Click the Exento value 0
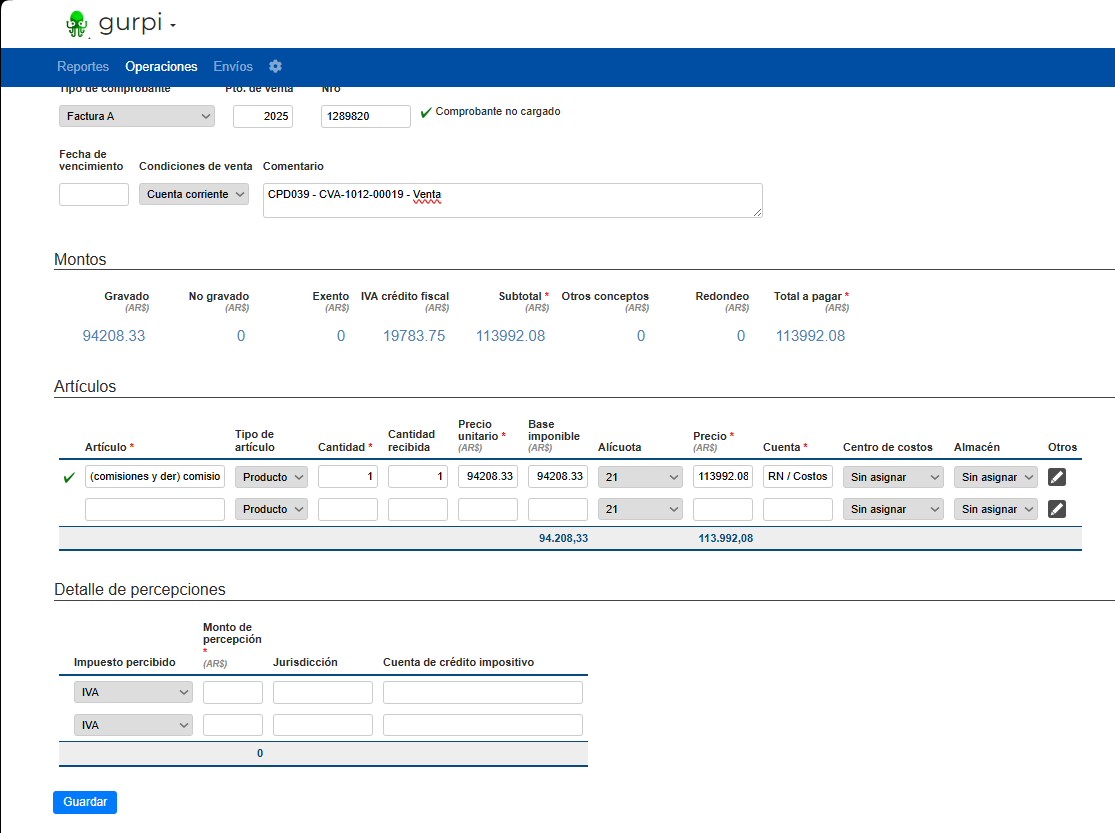 click(x=341, y=336)
